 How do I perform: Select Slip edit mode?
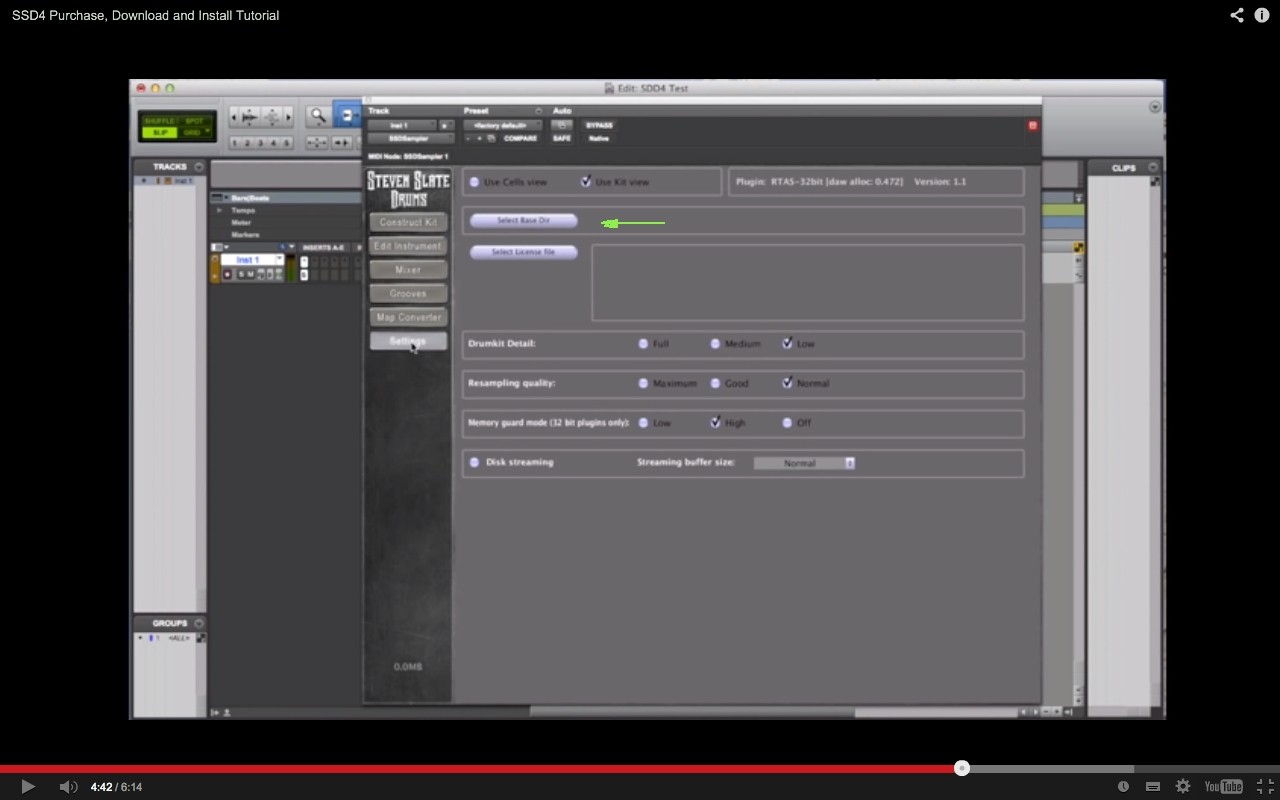click(x=160, y=132)
